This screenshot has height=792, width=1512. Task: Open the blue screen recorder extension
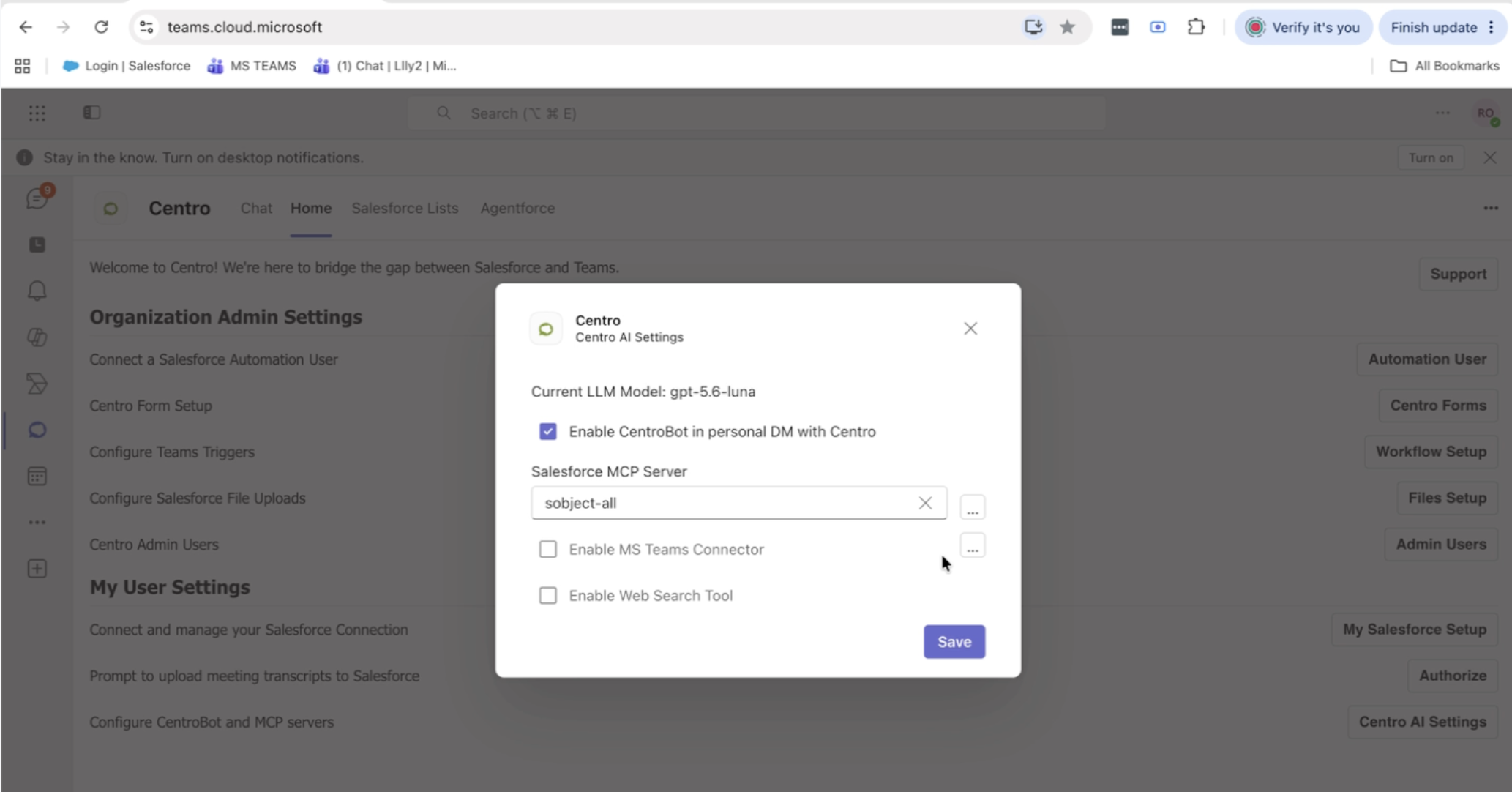1158,27
